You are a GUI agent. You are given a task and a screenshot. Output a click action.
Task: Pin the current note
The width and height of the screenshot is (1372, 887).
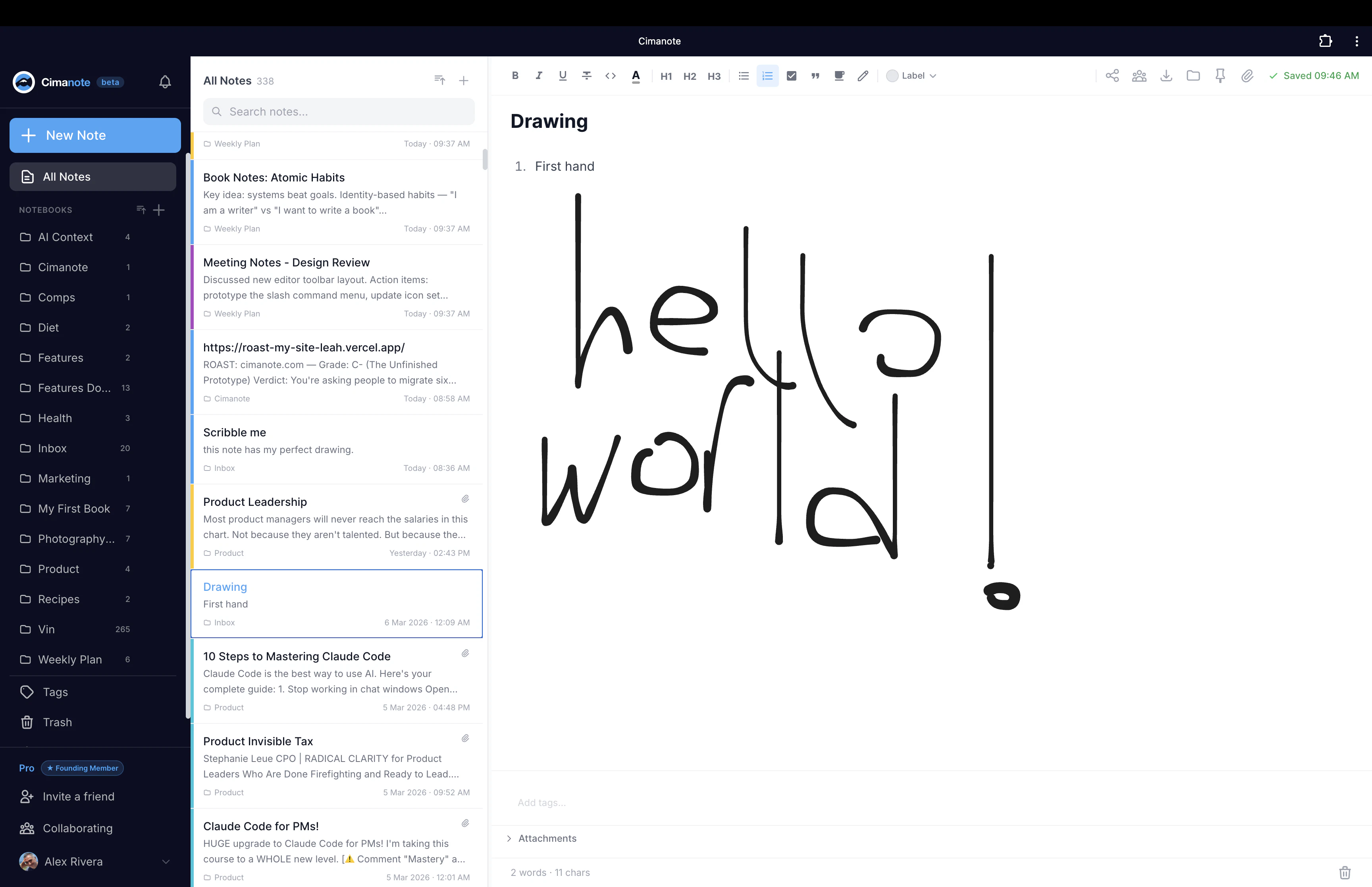(1220, 75)
